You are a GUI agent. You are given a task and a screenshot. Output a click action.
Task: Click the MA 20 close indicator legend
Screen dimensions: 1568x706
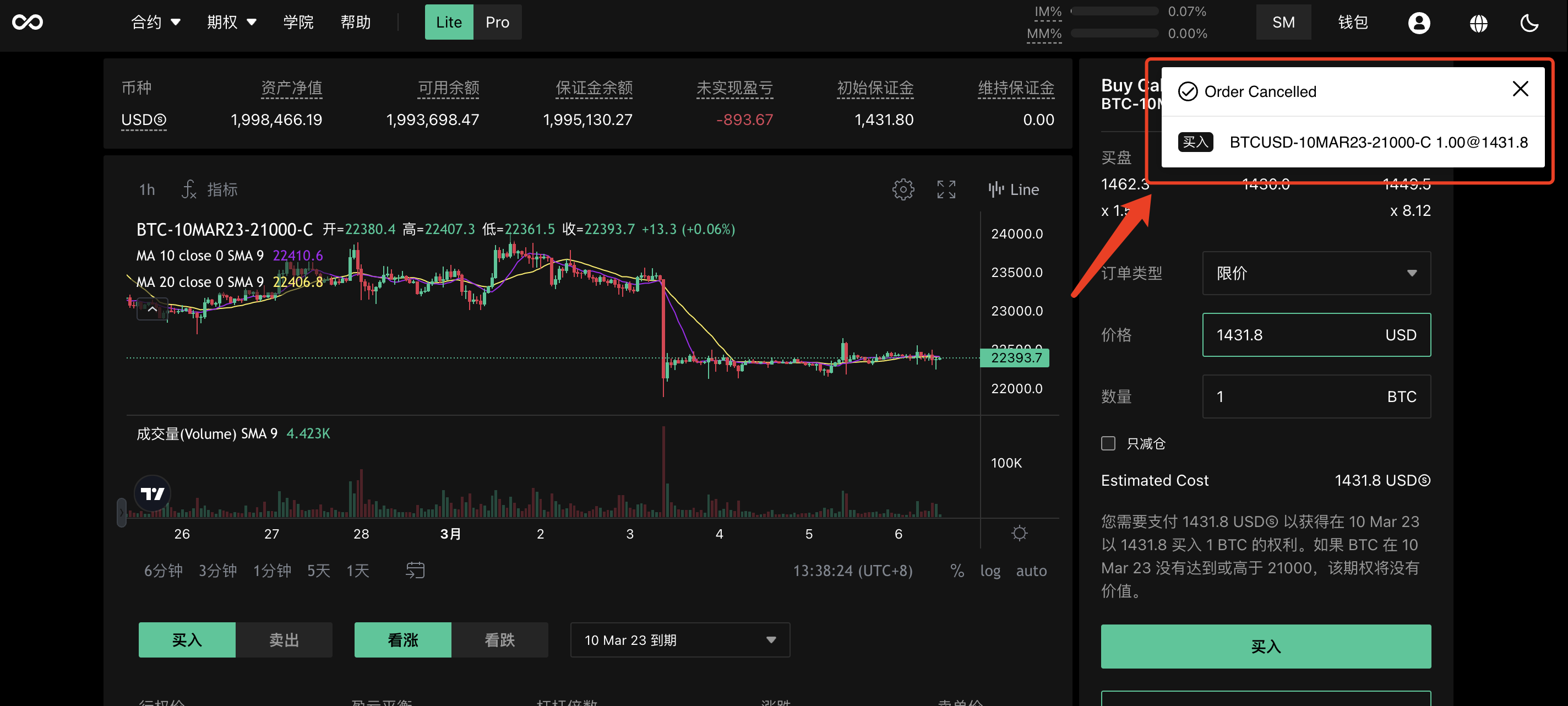click(x=230, y=281)
